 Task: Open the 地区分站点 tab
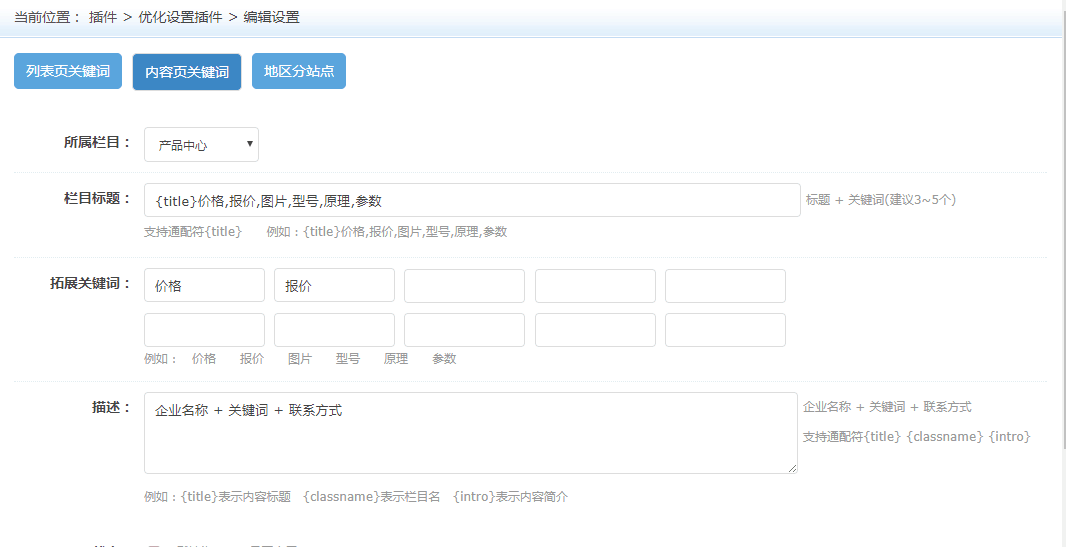(298, 71)
